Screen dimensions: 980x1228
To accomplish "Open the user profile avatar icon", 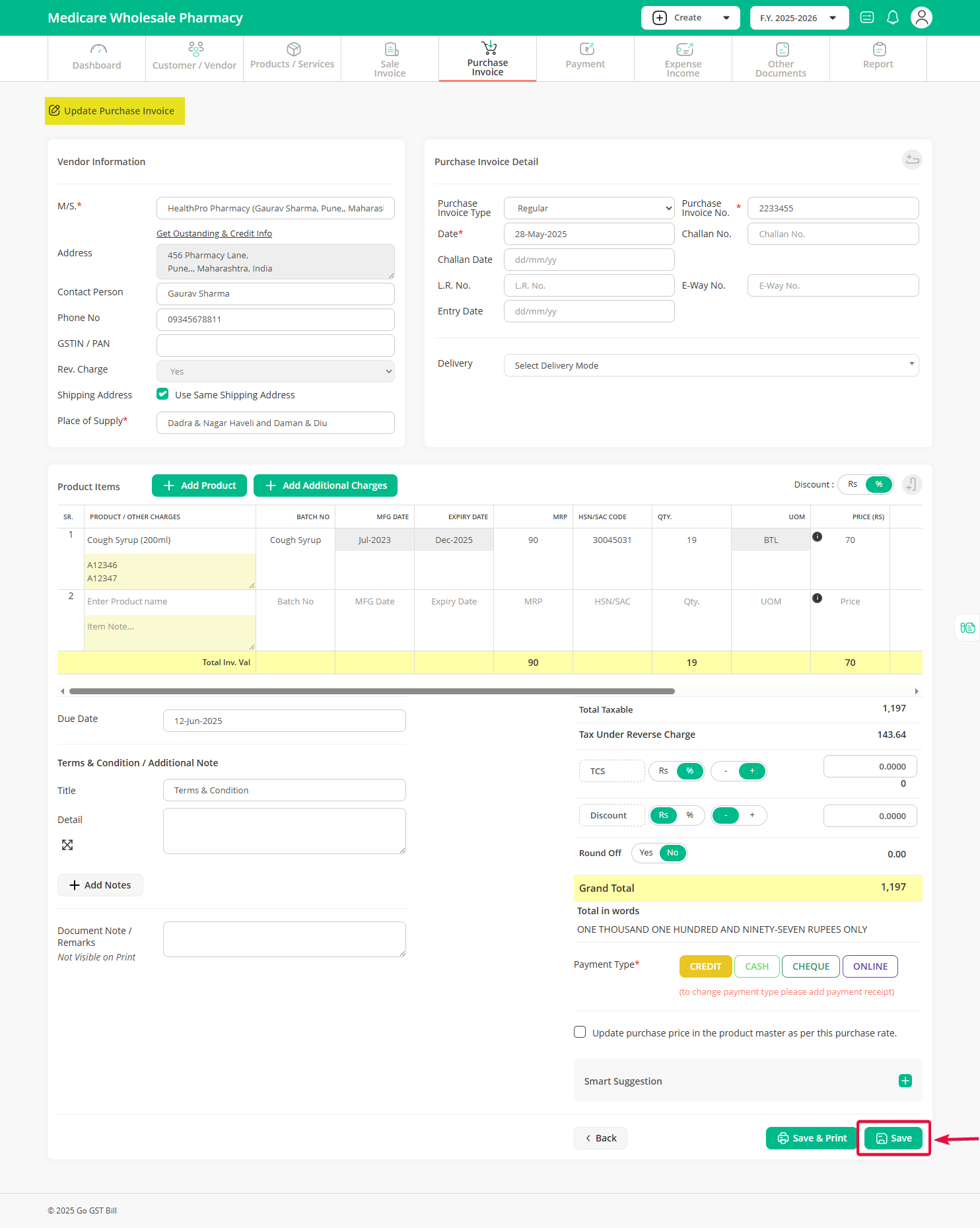I will (x=921, y=18).
